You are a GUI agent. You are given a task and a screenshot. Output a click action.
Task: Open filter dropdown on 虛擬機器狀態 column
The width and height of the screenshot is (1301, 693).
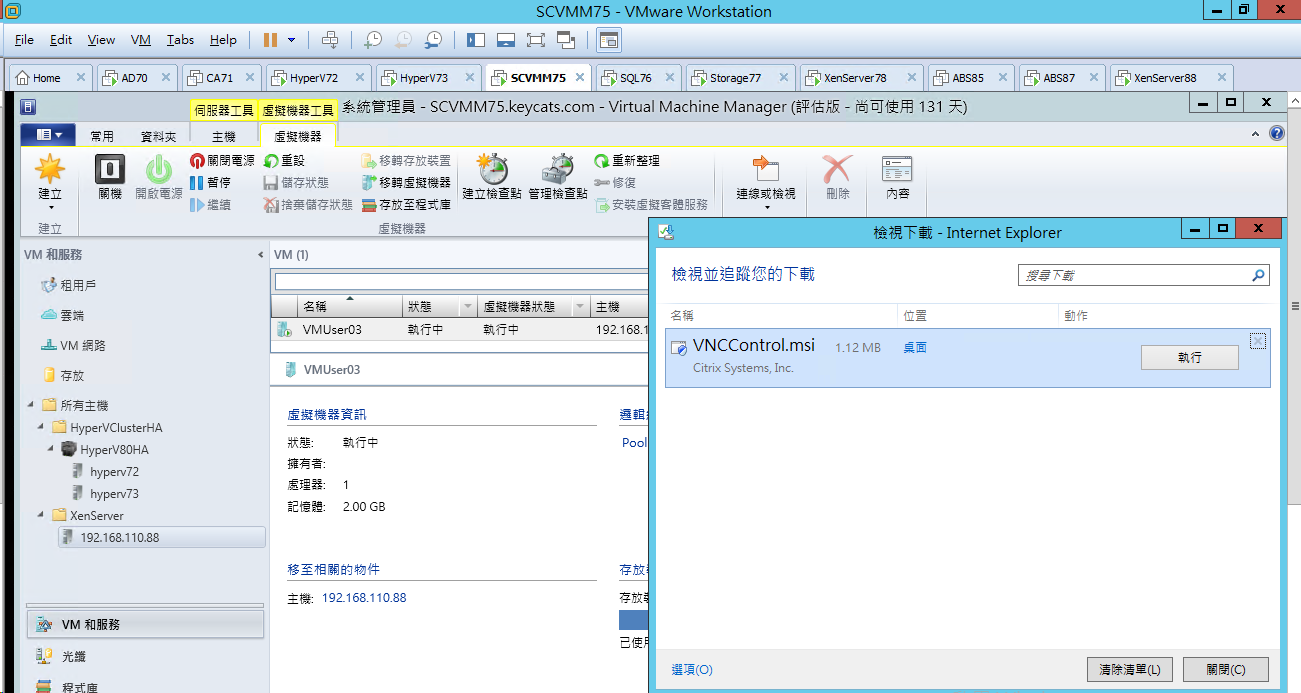click(578, 307)
